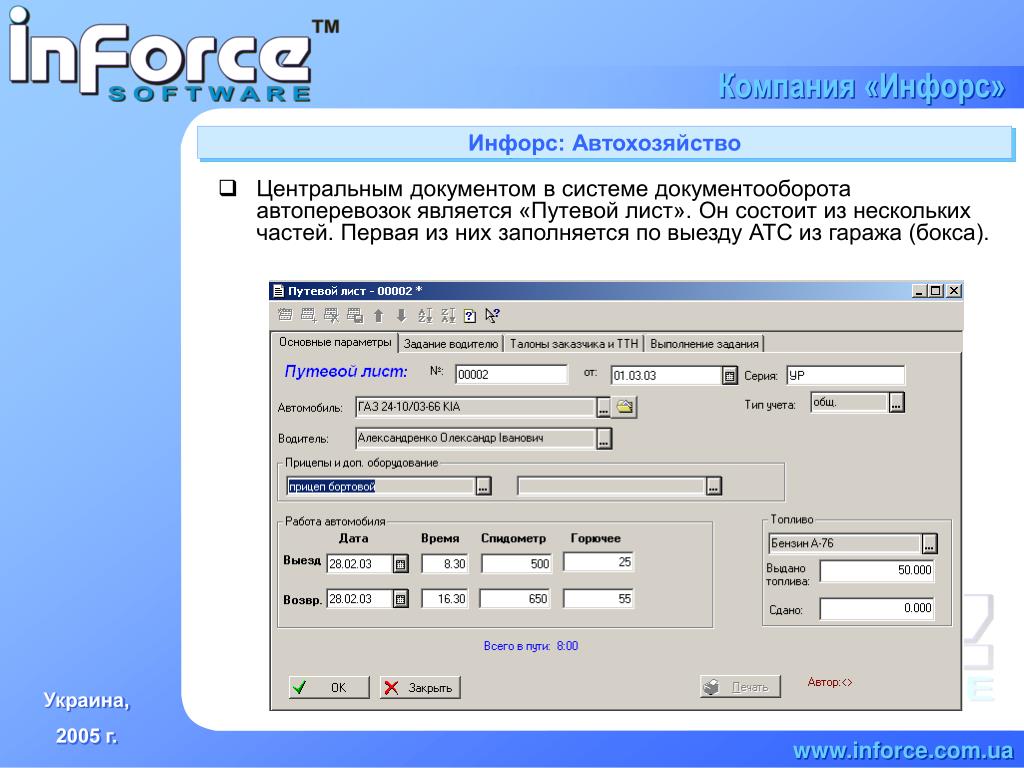Click the Выезд time field 8.30
The image size is (1024, 768).
[x=445, y=564]
